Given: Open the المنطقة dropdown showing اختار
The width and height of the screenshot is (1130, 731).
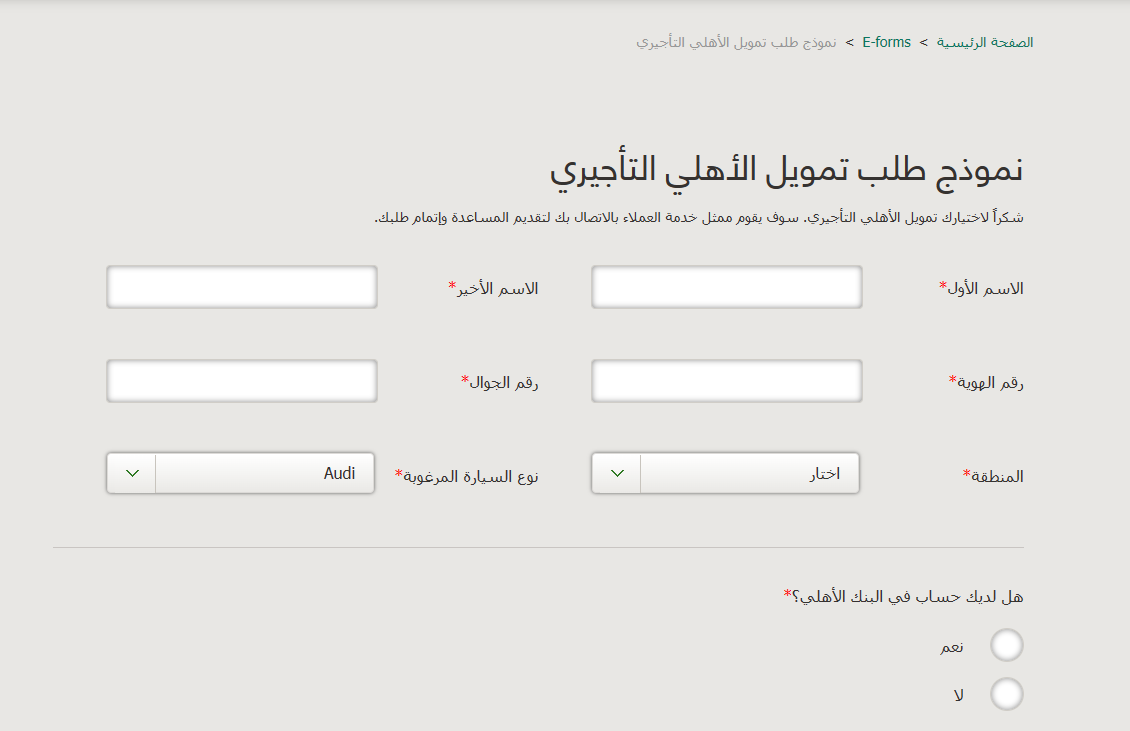Looking at the screenshot, I should click(749, 474).
